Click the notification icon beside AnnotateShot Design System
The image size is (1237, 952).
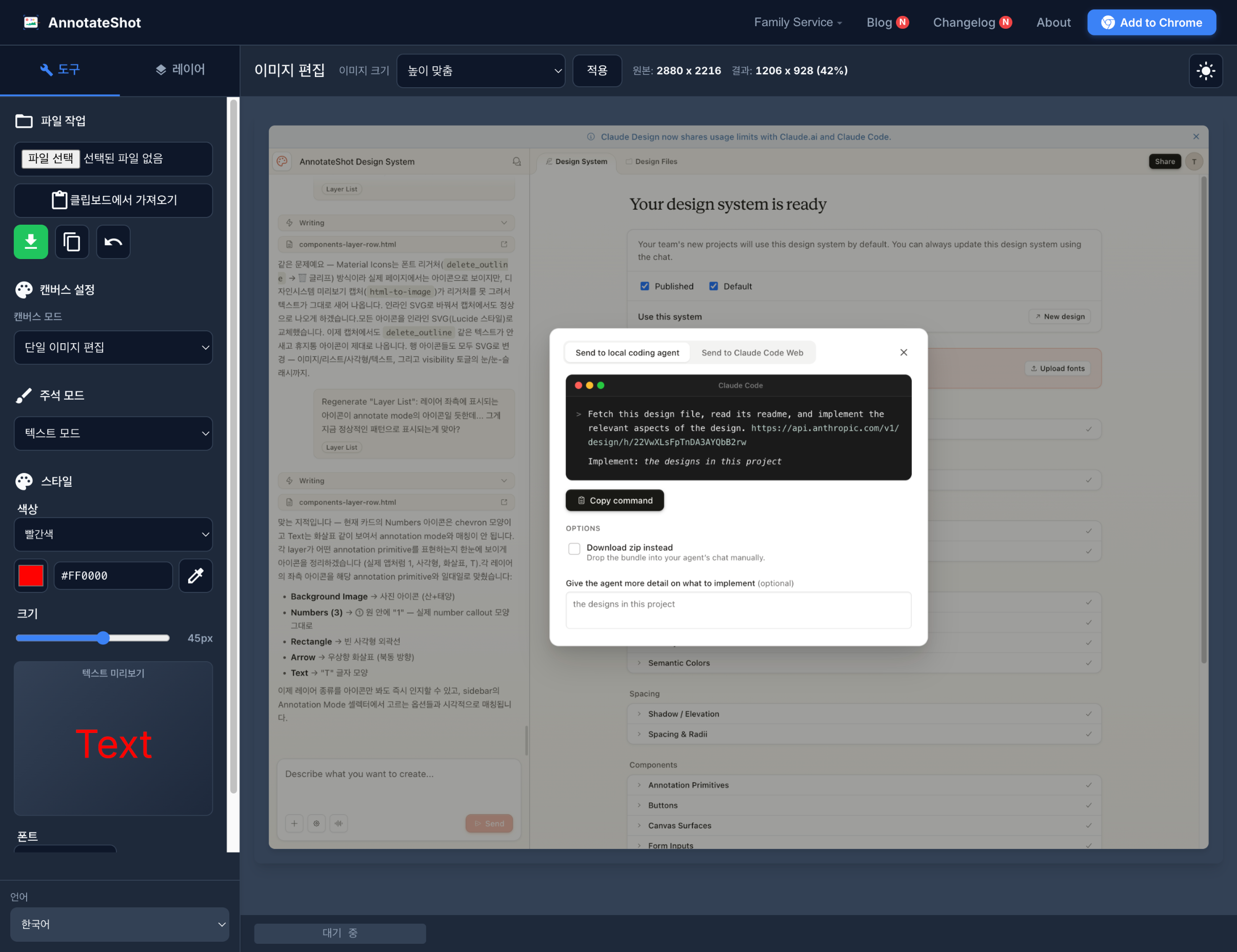pos(516,162)
